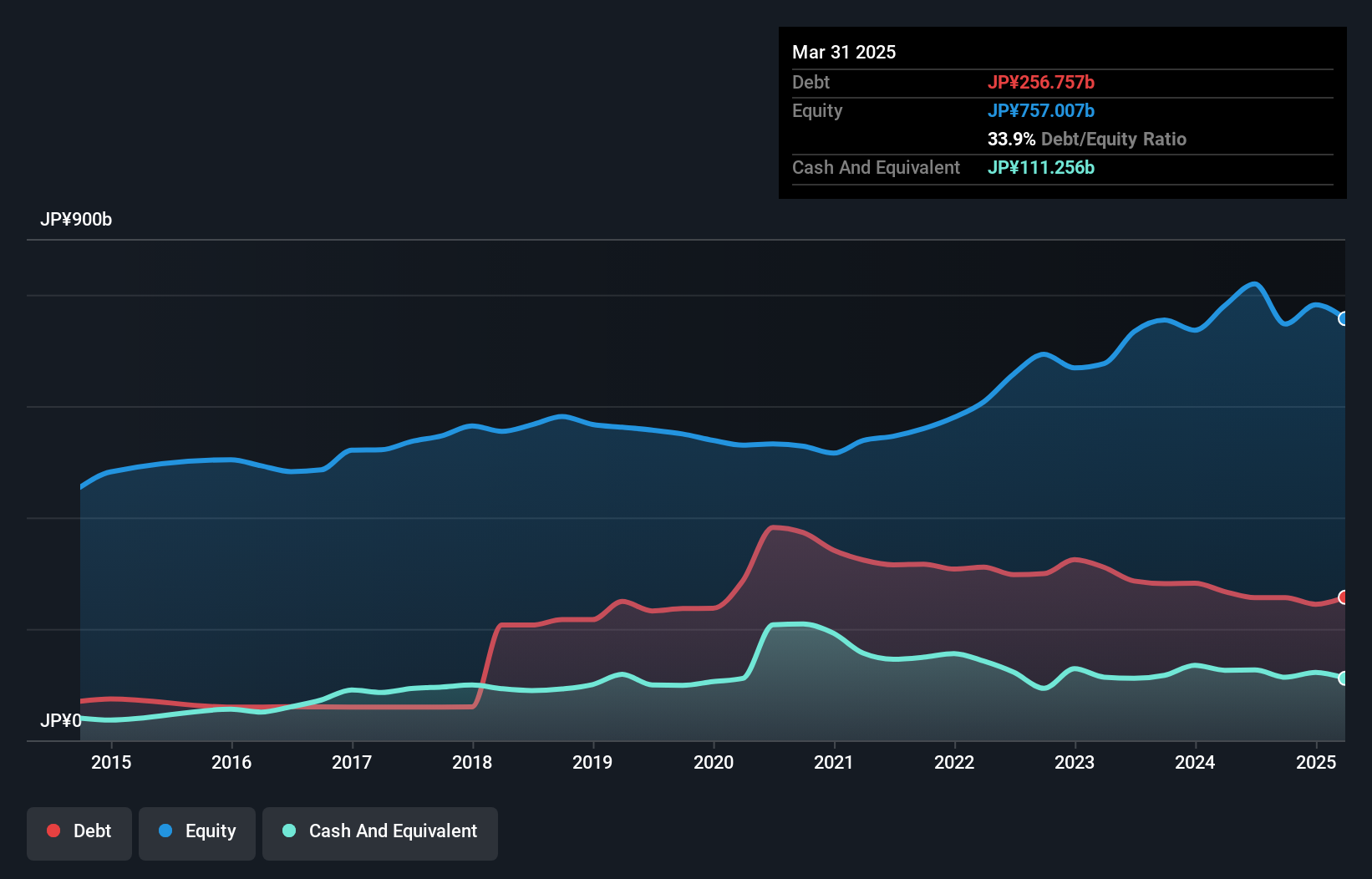Click the blue dot beside Equity legend
The width and height of the screenshot is (1372, 879).
tap(165, 831)
